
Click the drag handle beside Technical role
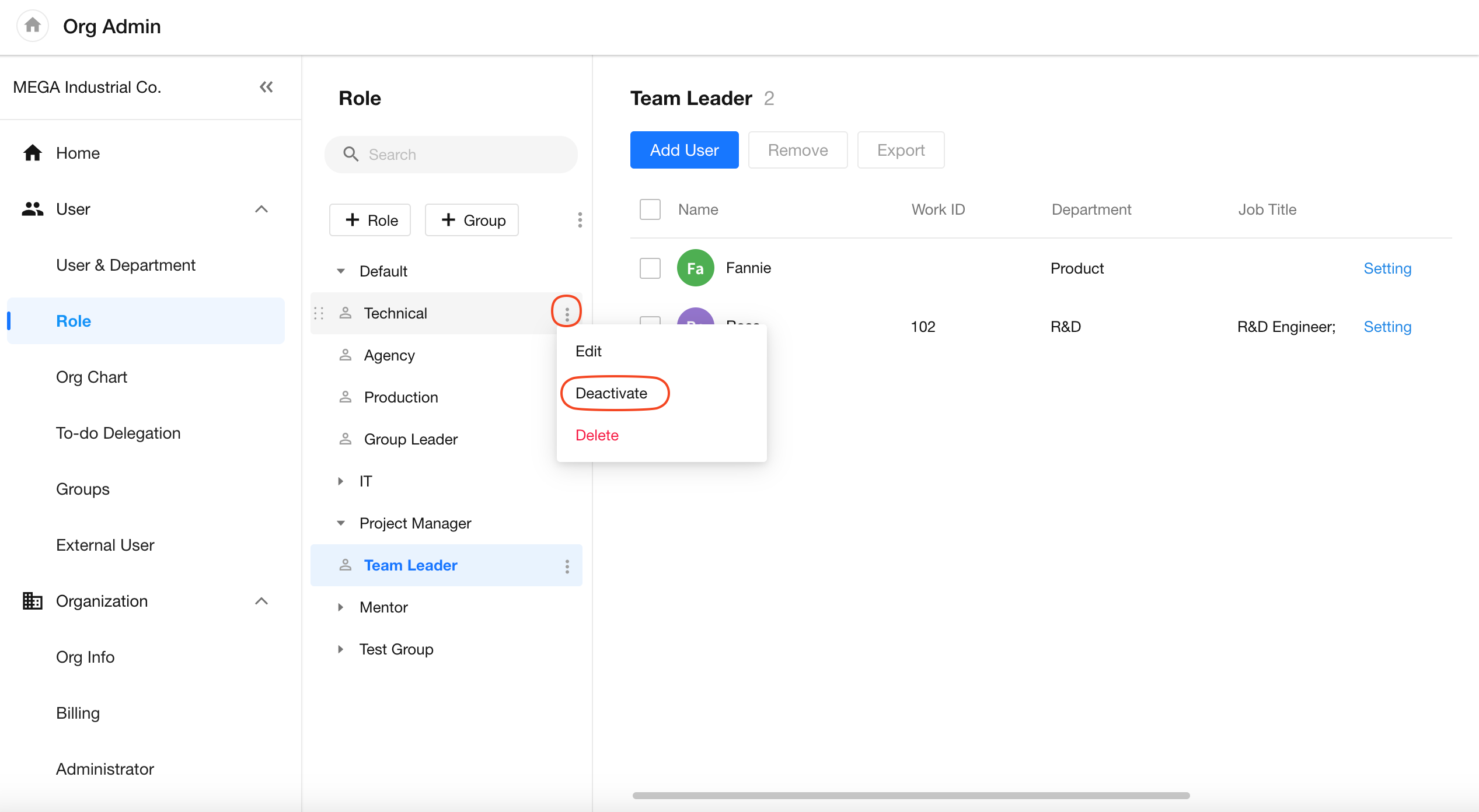coord(319,313)
